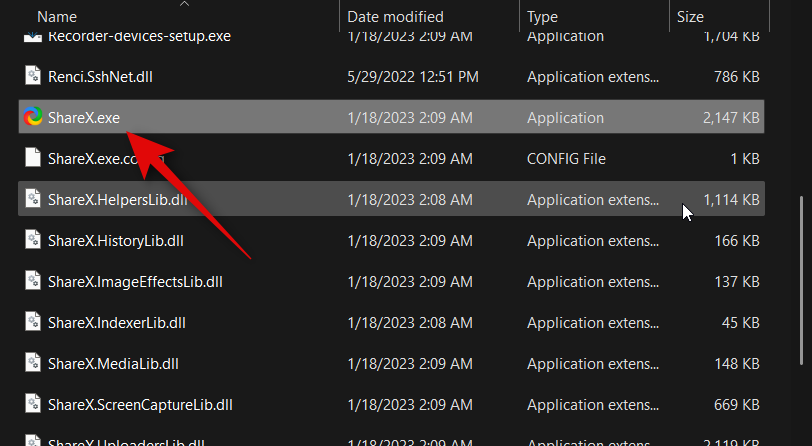The width and height of the screenshot is (812, 446).
Task: Click the Renci.SshNet.dll file icon
Action: (33, 76)
